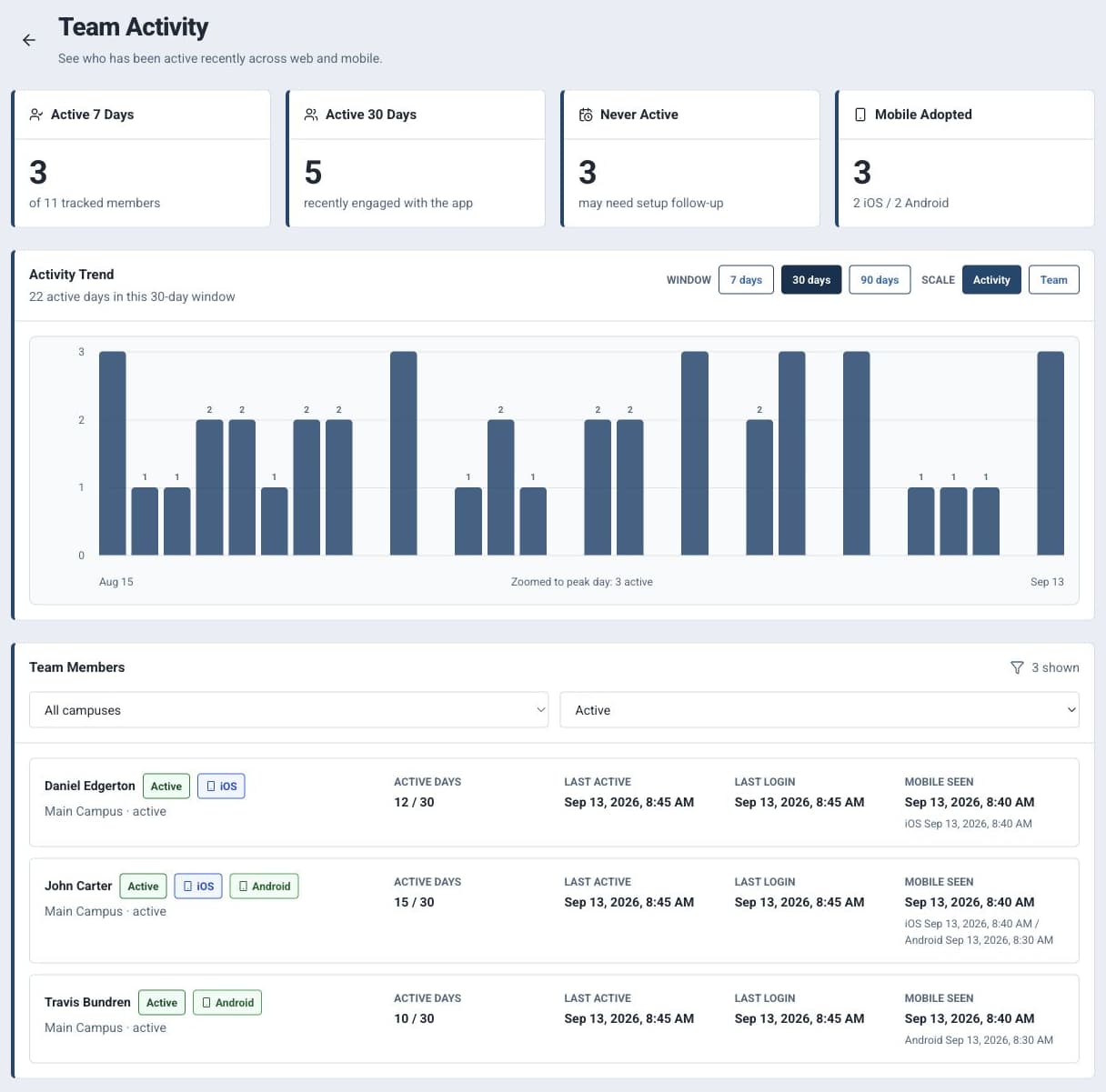
Task: Open the Active status filter dropdown
Action: pyautogui.click(x=819, y=710)
